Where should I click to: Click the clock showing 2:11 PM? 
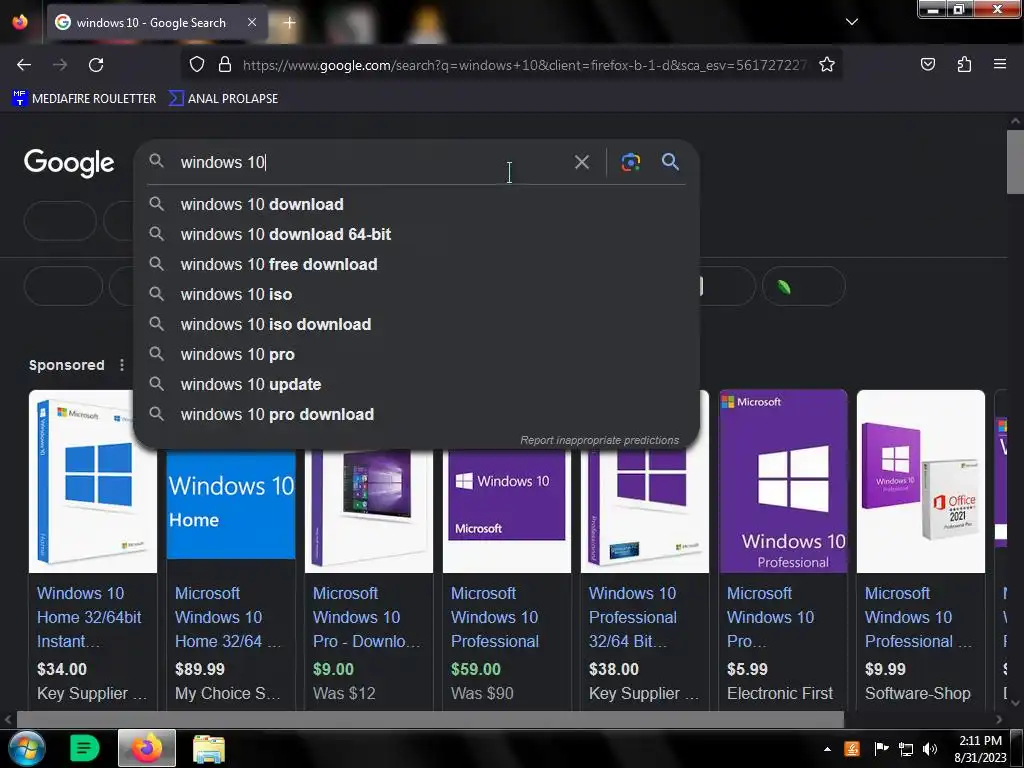[980, 748]
